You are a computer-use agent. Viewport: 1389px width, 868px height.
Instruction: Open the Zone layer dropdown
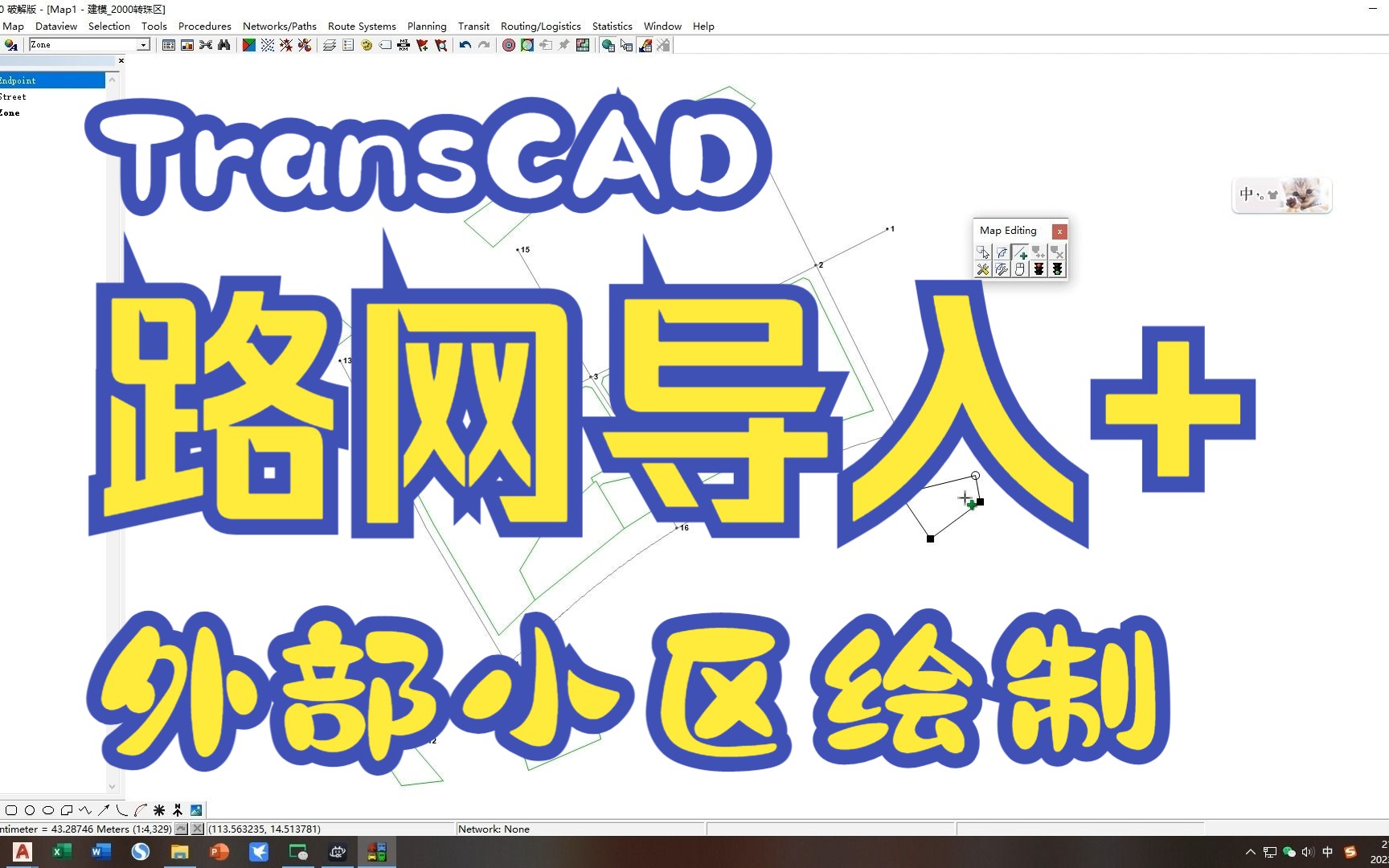[143, 45]
